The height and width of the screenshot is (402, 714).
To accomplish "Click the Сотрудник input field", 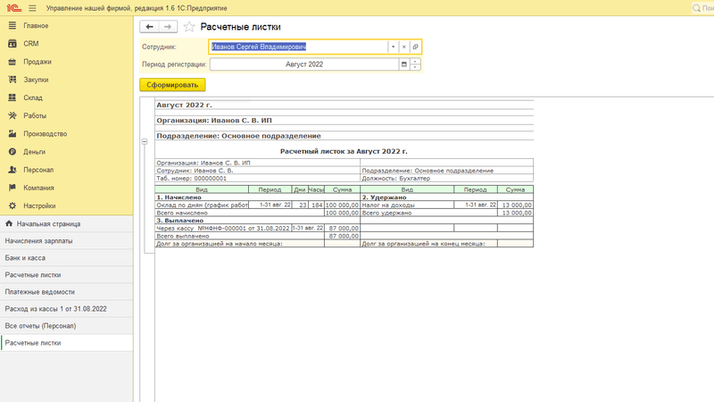I will [x=297, y=47].
